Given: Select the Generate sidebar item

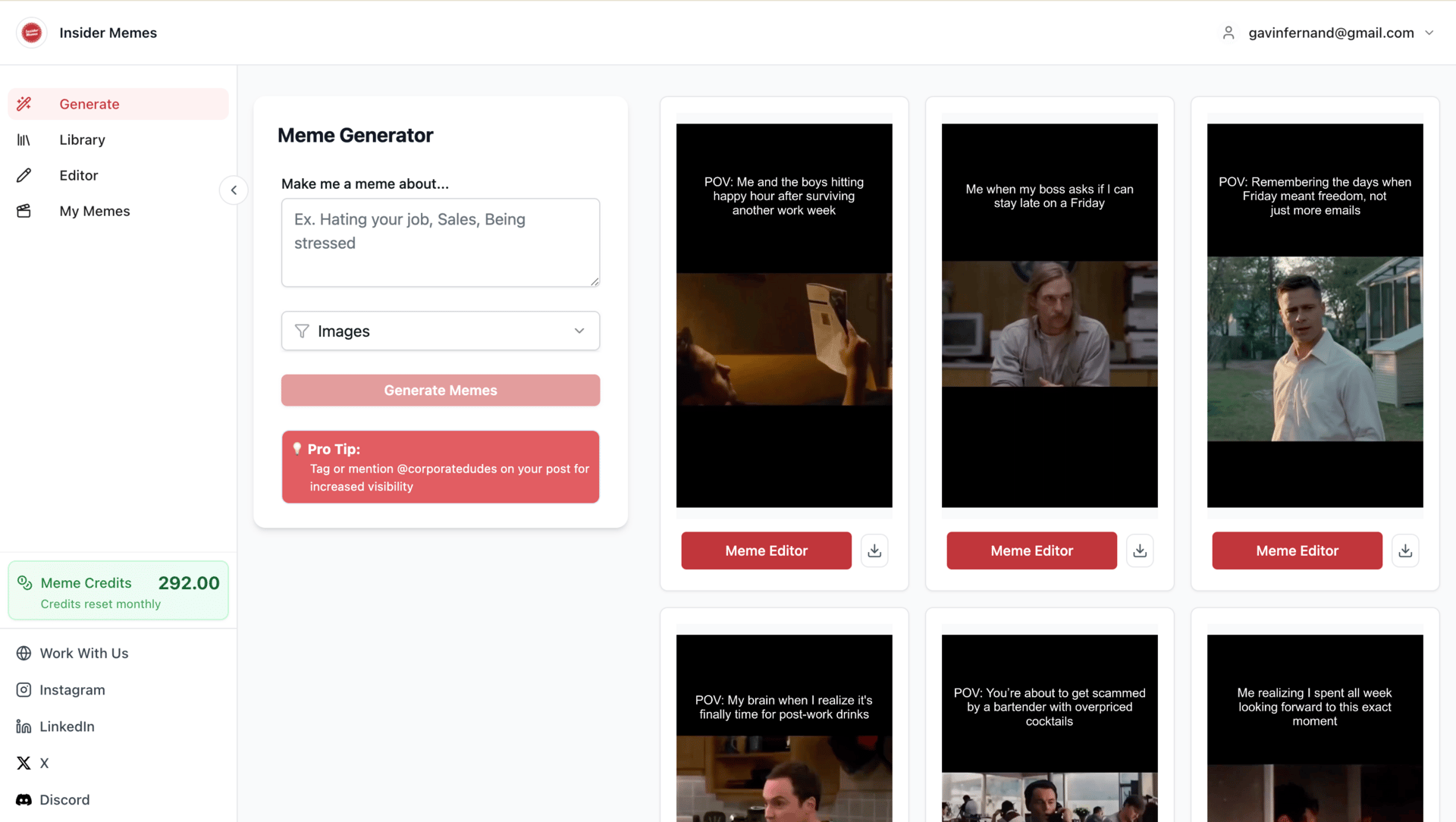Looking at the screenshot, I should coord(89,104).
